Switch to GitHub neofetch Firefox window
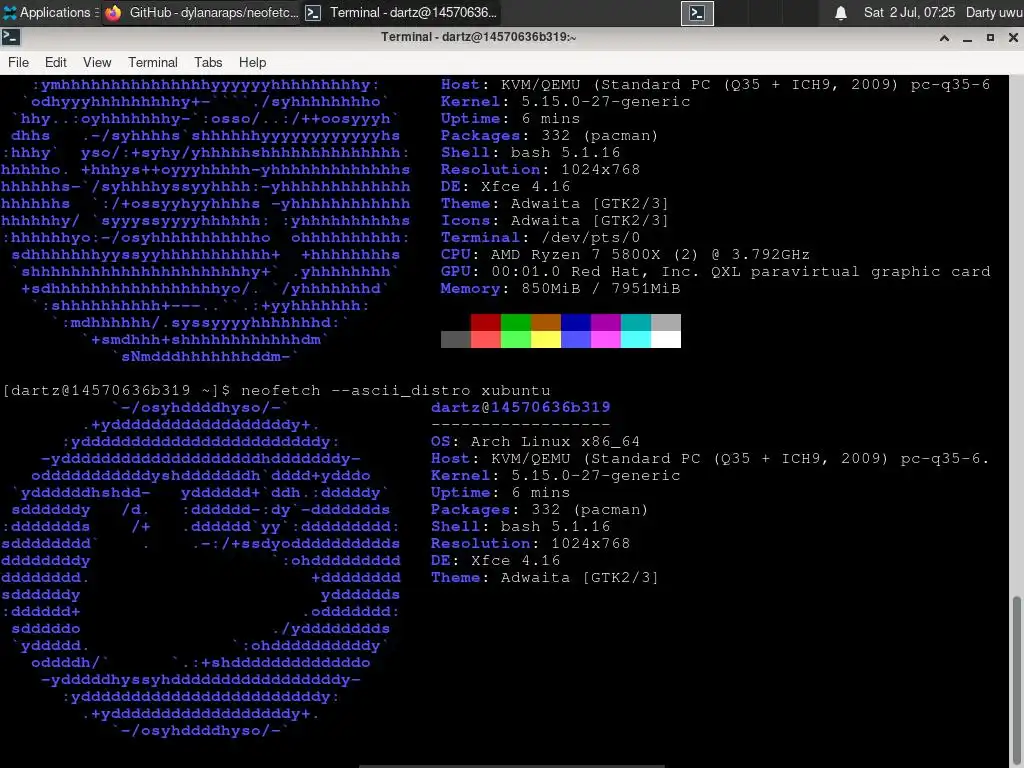 click(202, 12)
